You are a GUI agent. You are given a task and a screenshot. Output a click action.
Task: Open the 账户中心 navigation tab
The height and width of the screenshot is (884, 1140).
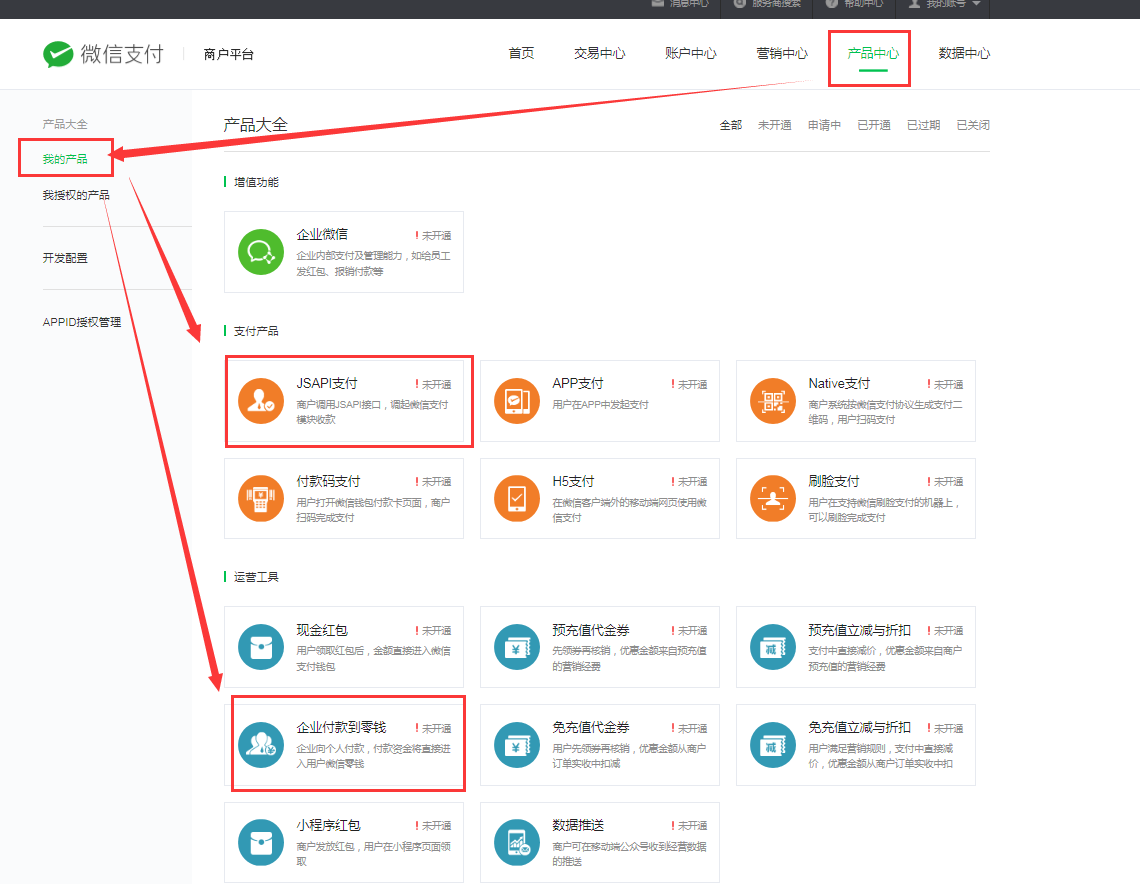[691, 53]
